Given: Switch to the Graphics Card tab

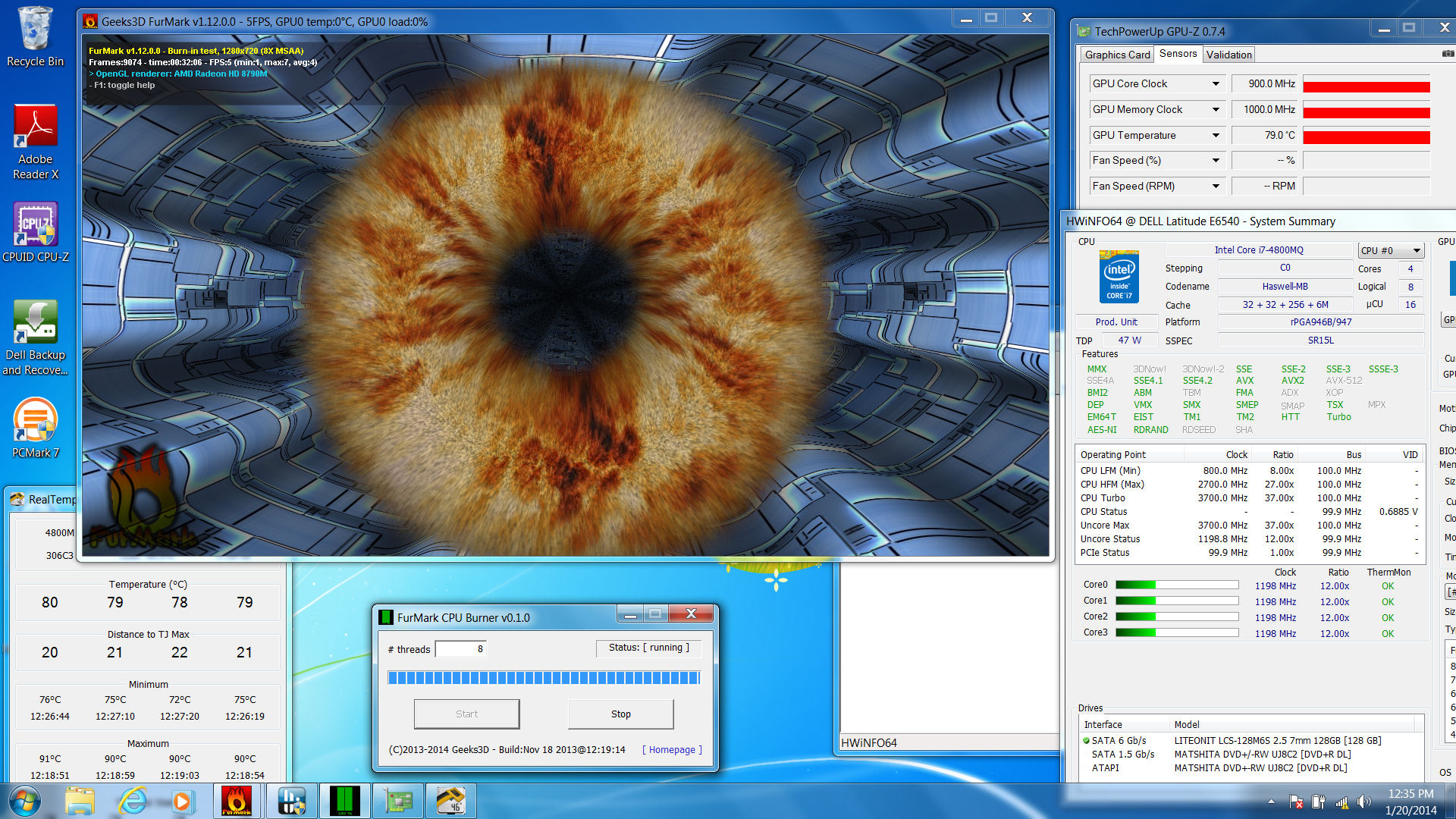Looking at the screenshot, I should [1116, 55].
